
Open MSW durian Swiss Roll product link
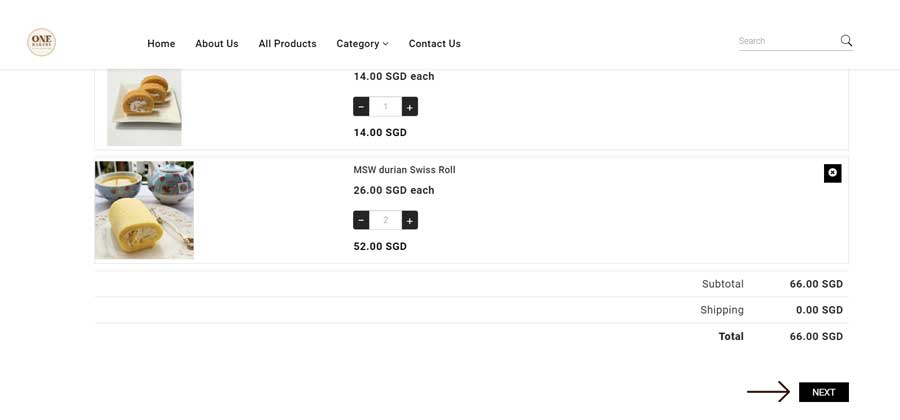pos(404,170)
